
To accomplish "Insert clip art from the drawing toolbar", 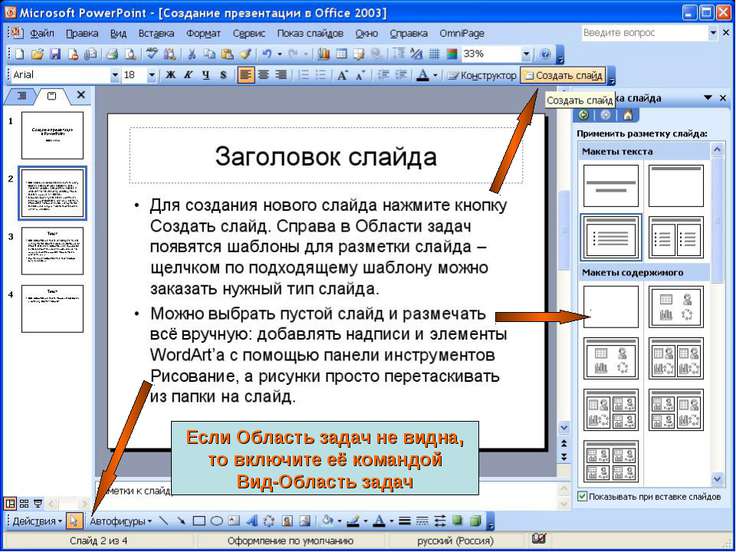I will pyautogui.click(x=287, y=521).
